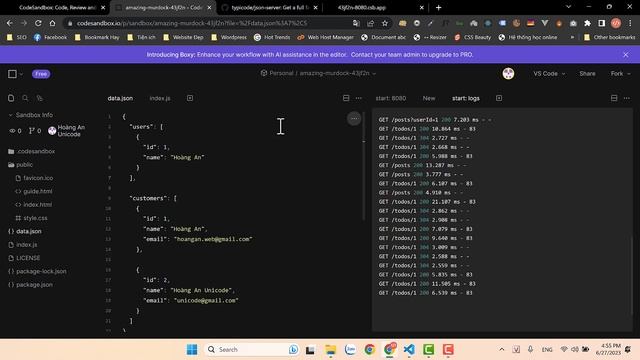Switch to typicode/json-server browser tab

coord(269,7)
